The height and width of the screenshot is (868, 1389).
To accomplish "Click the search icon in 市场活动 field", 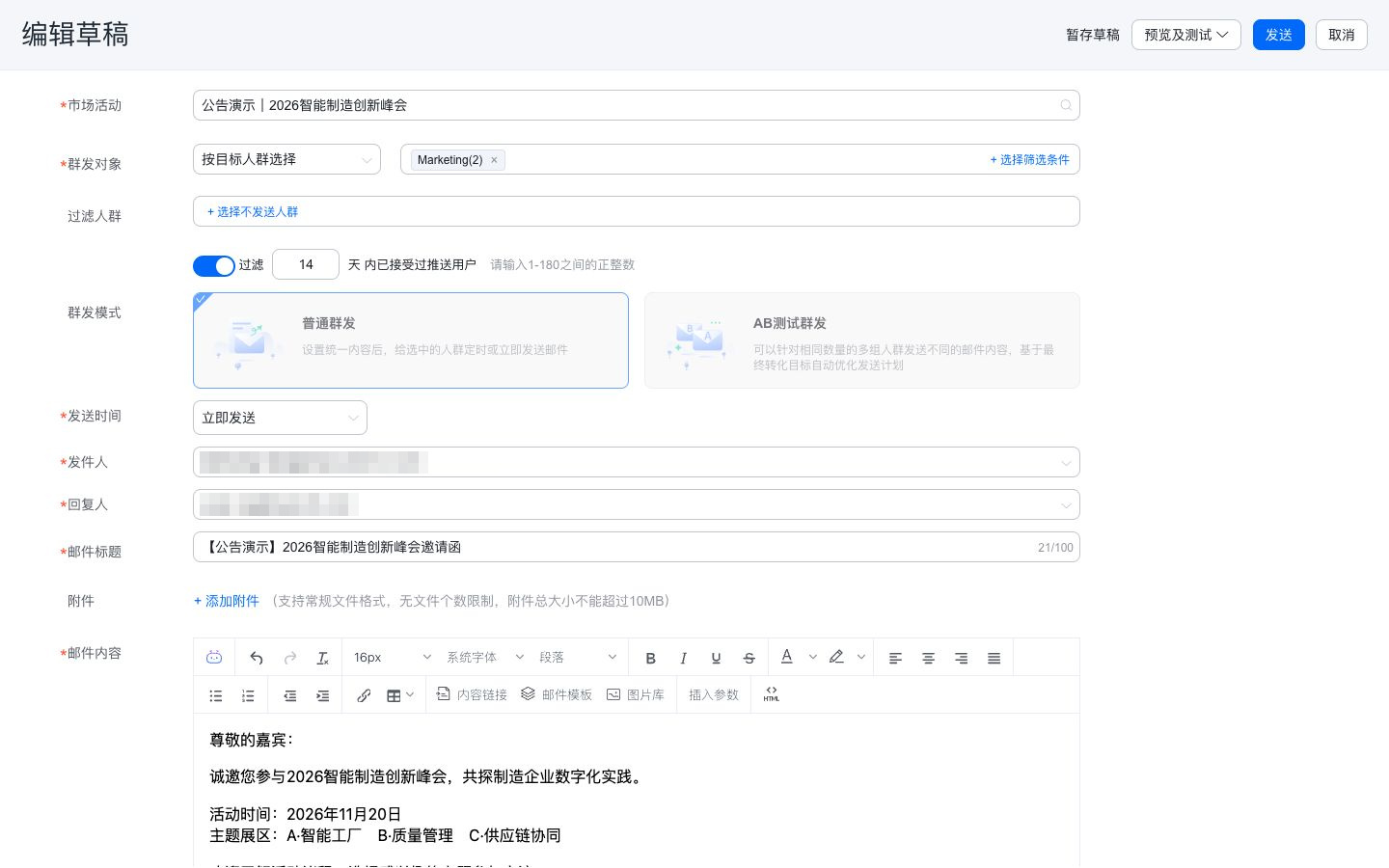I will point(1066,105).
